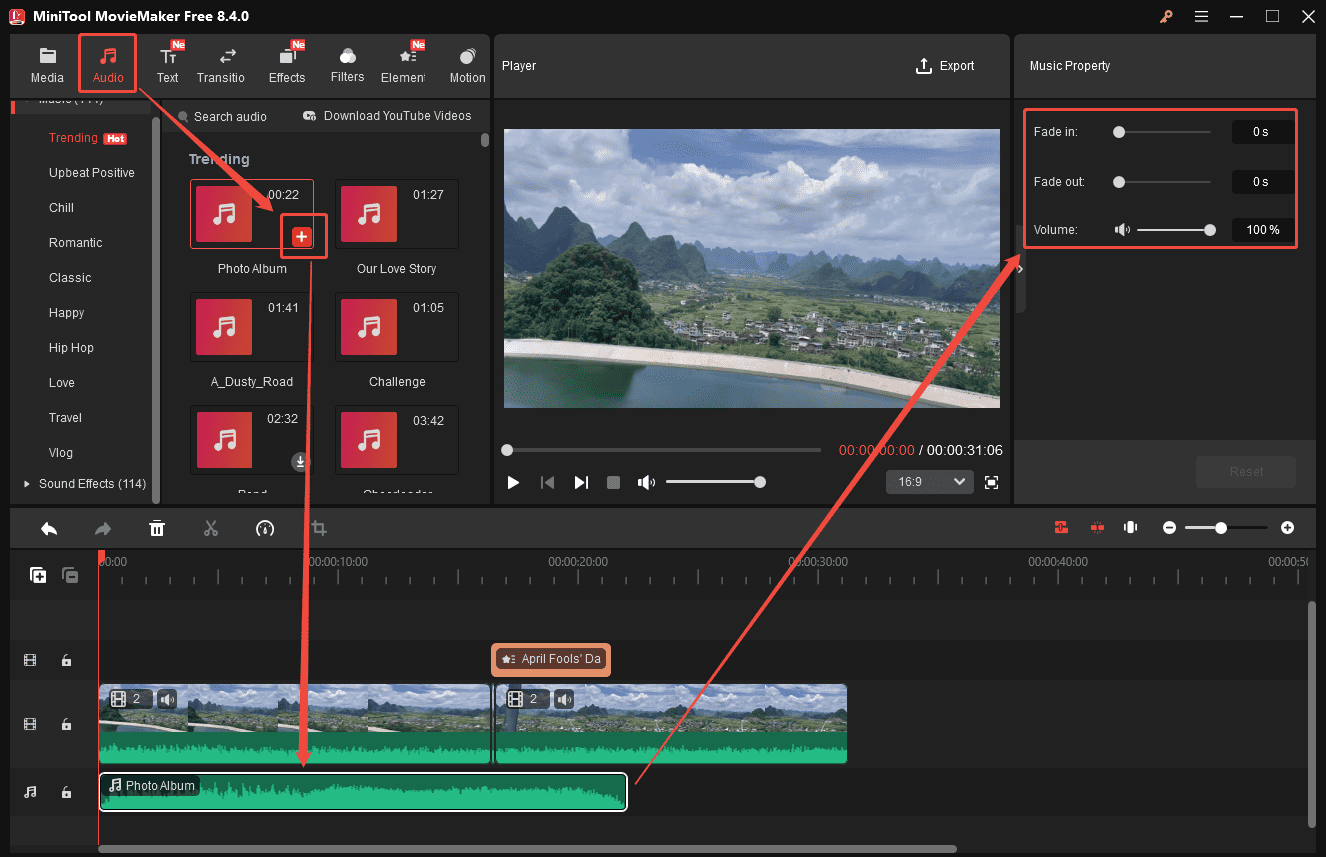Lock the music track

(x=66, y=791)
